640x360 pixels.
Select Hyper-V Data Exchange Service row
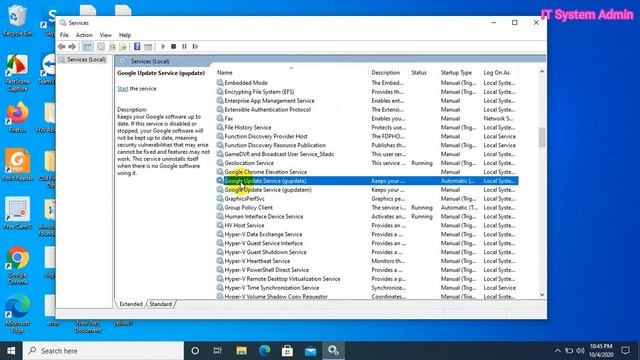(x=367, y=234)
